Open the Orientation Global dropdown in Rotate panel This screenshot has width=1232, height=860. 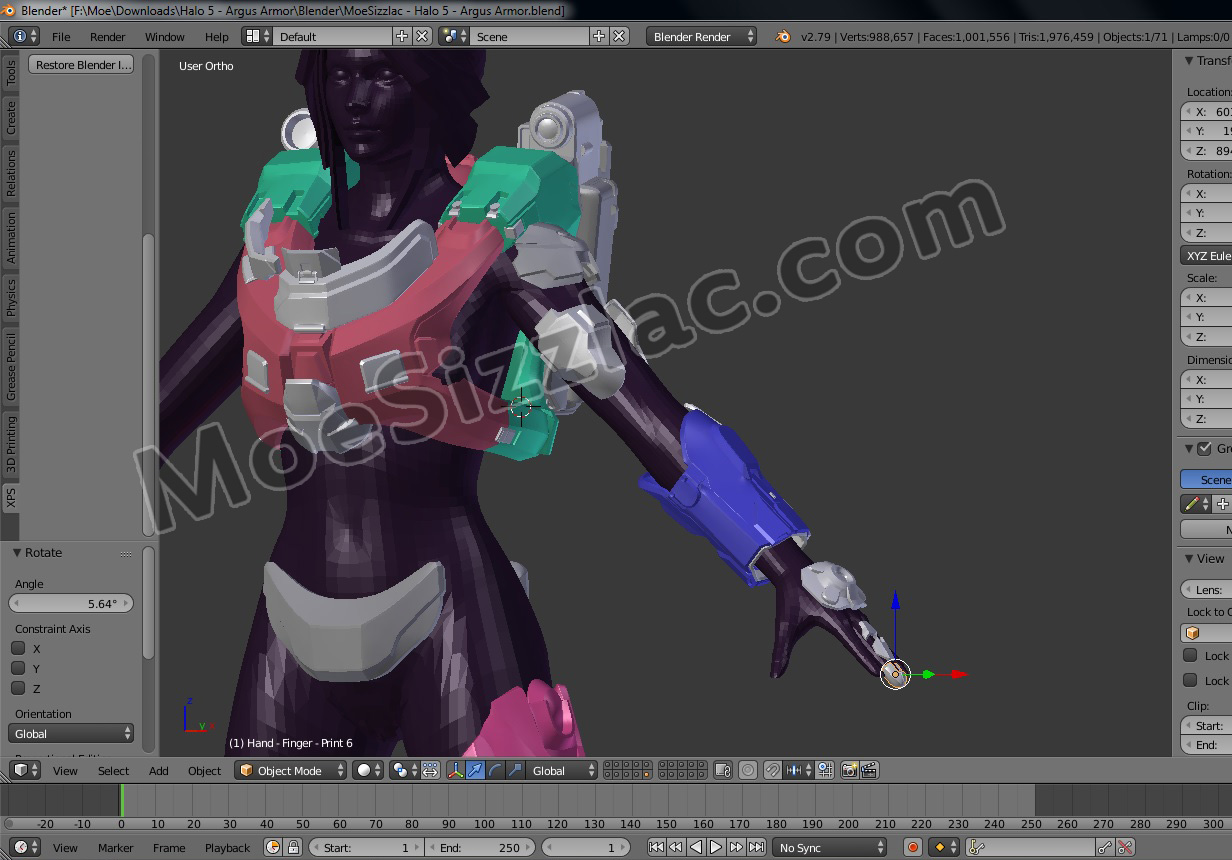pyautogui.click(x=71, y=733)
